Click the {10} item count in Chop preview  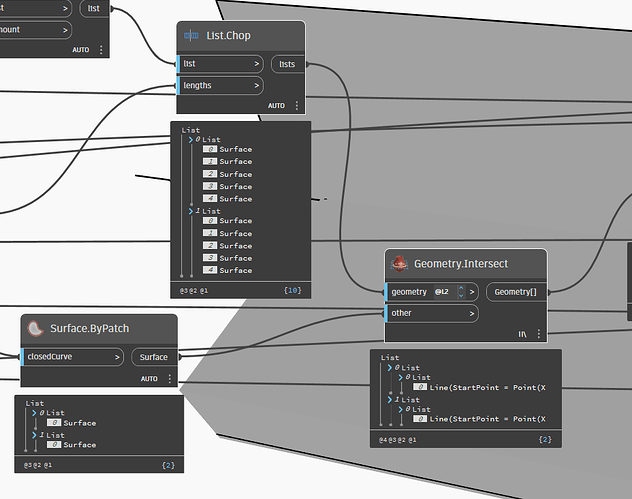(x=293, y=291)
